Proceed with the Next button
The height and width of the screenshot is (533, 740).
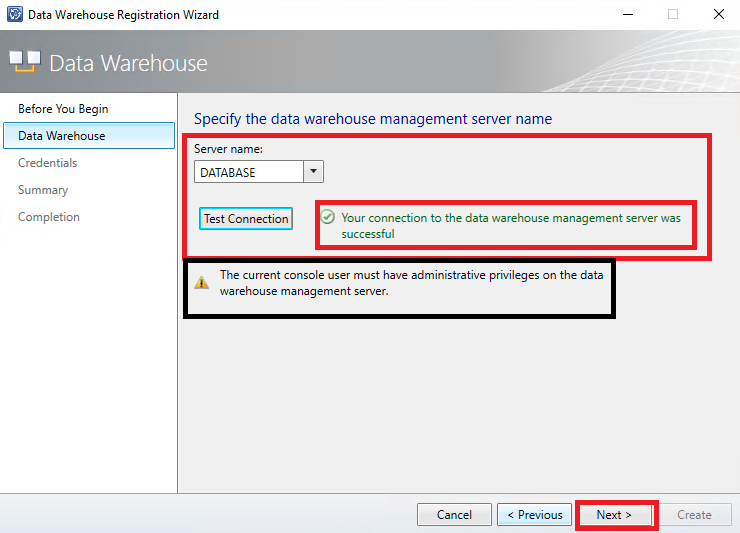(x=614, y=515)
